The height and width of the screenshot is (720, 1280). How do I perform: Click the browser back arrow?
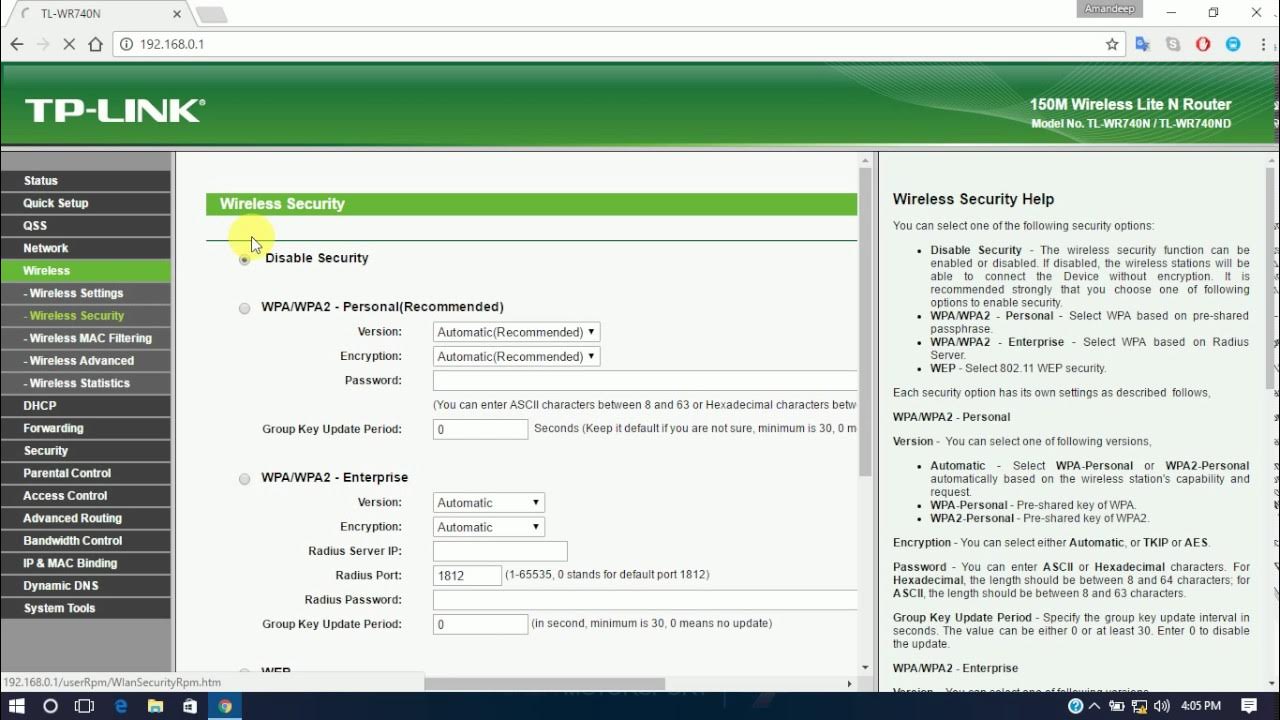17,44
